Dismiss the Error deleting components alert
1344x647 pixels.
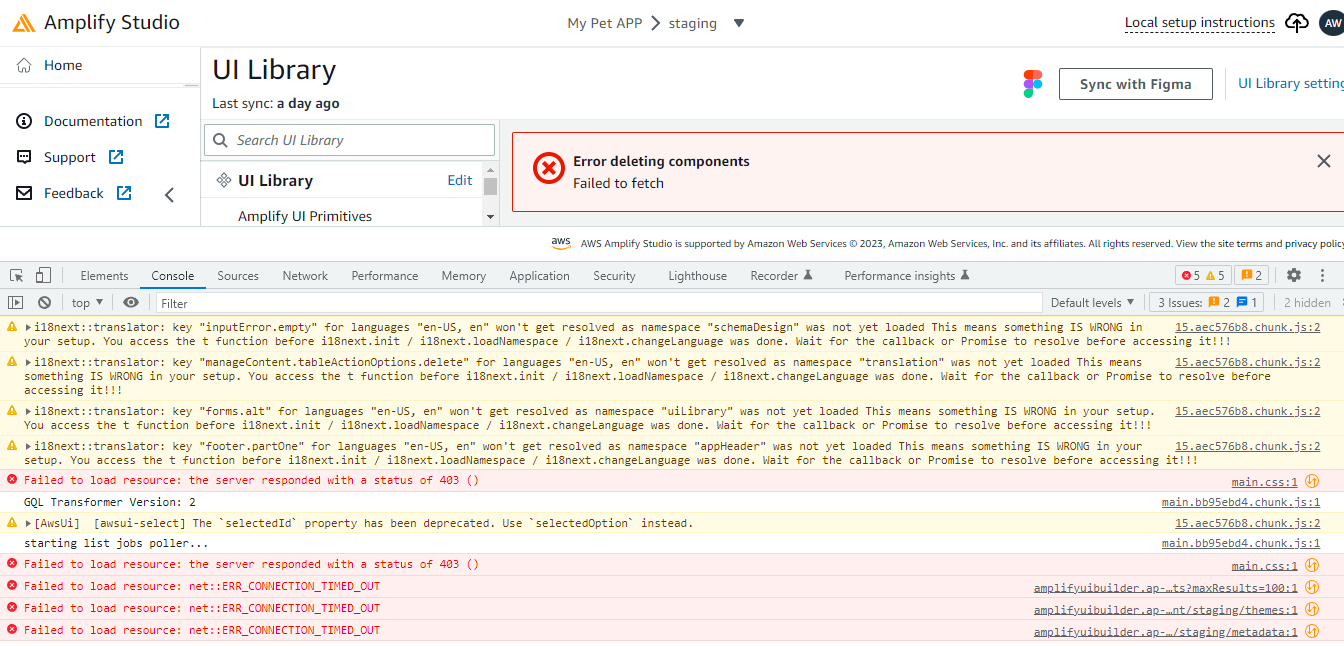pos(1324,161)
